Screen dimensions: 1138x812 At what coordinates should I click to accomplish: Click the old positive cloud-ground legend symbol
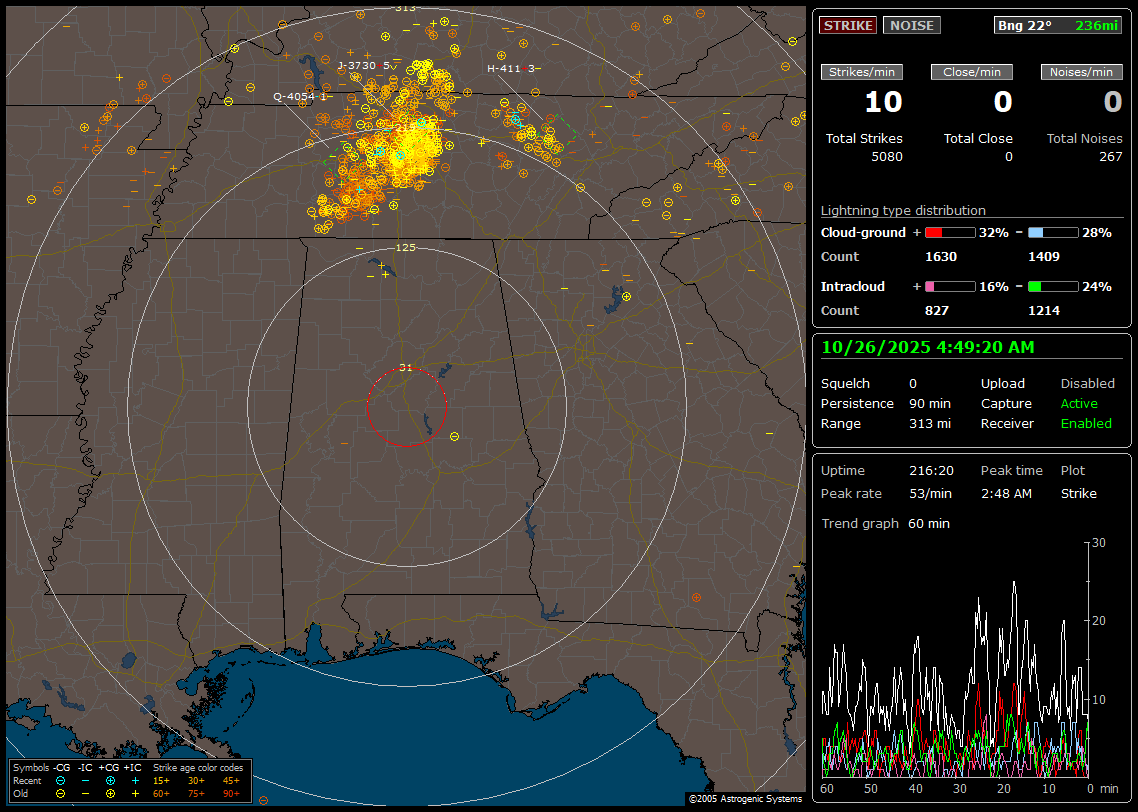tap(110, 793)
